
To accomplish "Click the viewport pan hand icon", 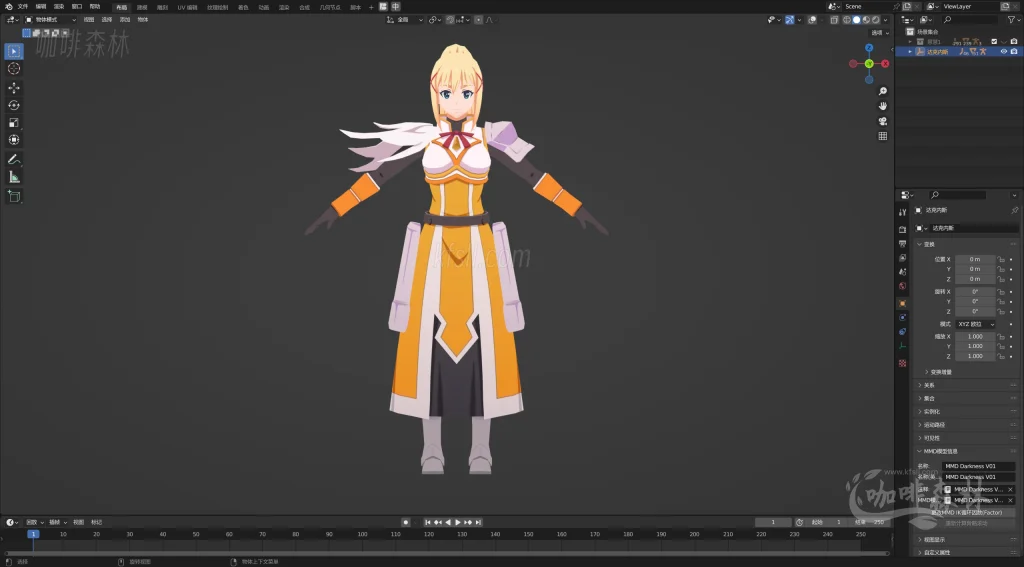I will click(x=883, y=106).
